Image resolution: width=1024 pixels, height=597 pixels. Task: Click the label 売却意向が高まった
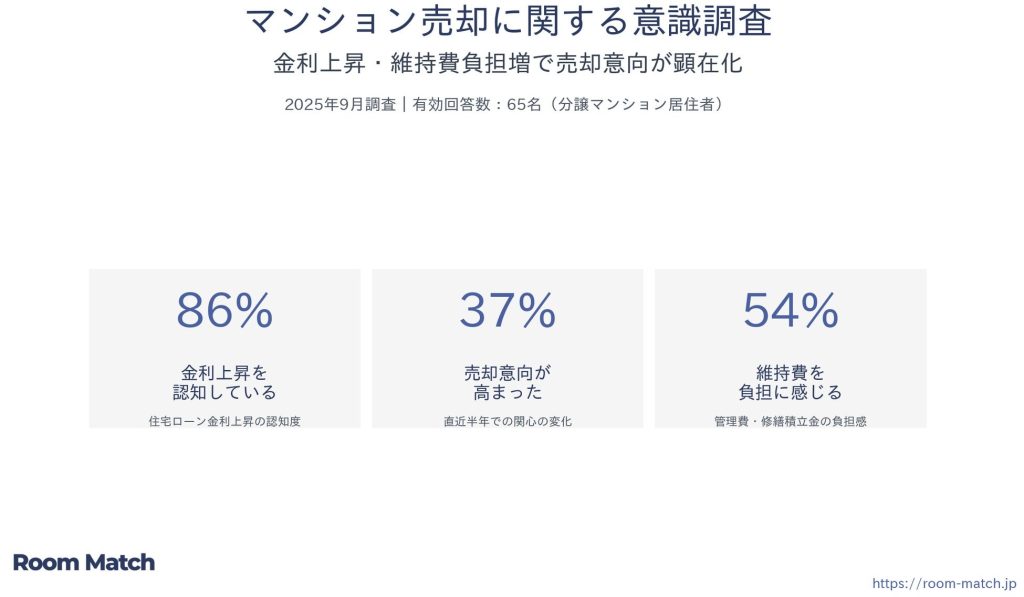tap(507, 383)
